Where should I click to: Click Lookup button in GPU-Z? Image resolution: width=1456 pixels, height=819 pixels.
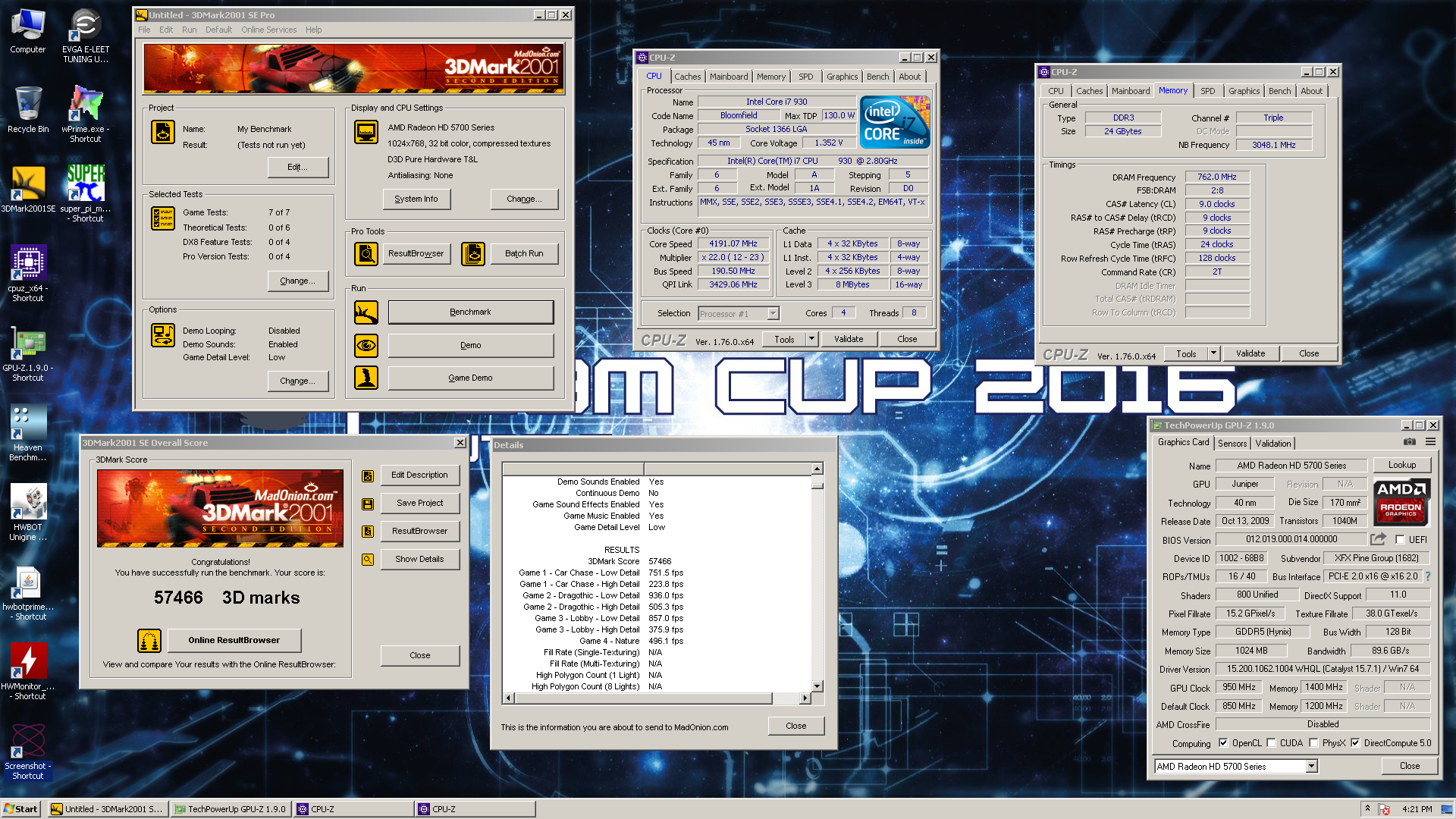(x=1401, y=465)
